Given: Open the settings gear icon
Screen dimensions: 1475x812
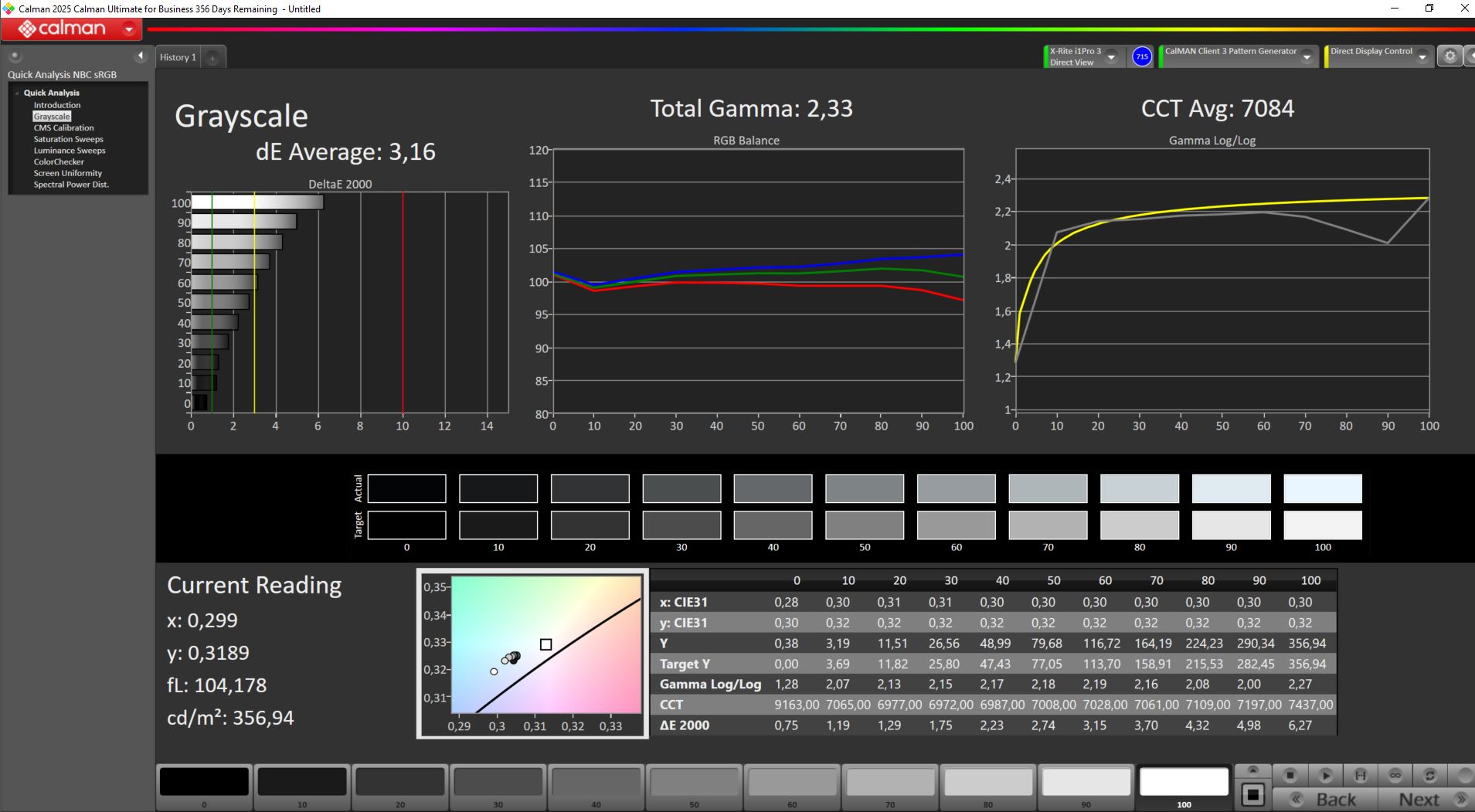Looking at the screenshot, I should click(1450, 56).
